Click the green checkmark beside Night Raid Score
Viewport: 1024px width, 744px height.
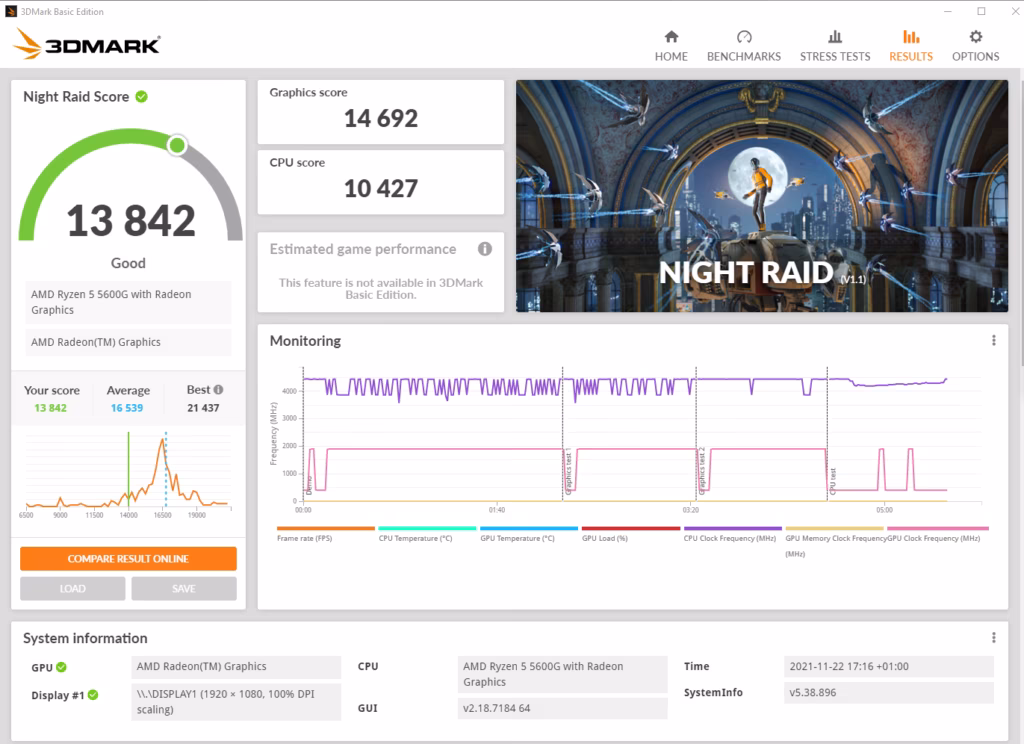tap(142, 97)
